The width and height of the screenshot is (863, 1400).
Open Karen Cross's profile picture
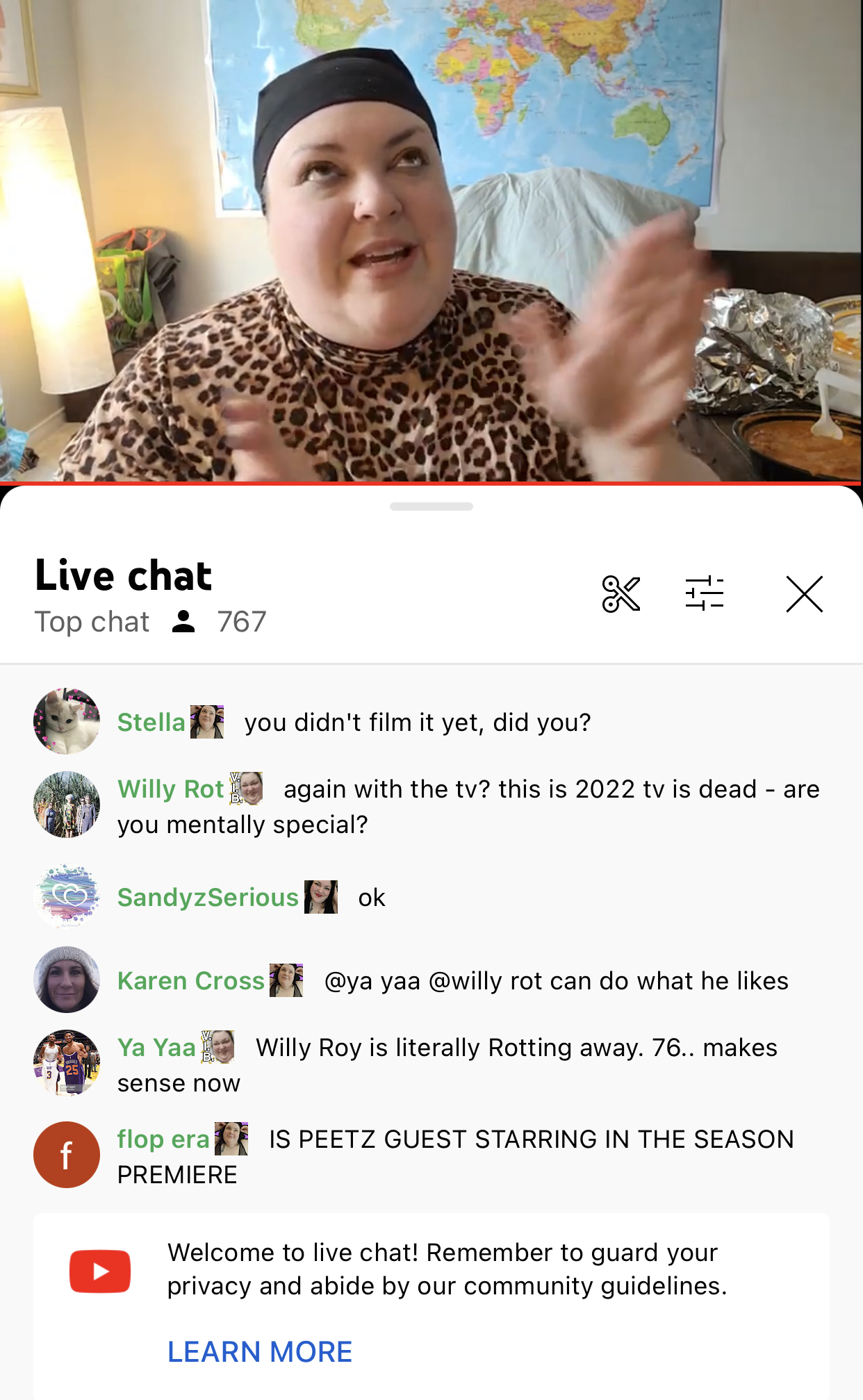pyautogui.click(x=67, y=980)
